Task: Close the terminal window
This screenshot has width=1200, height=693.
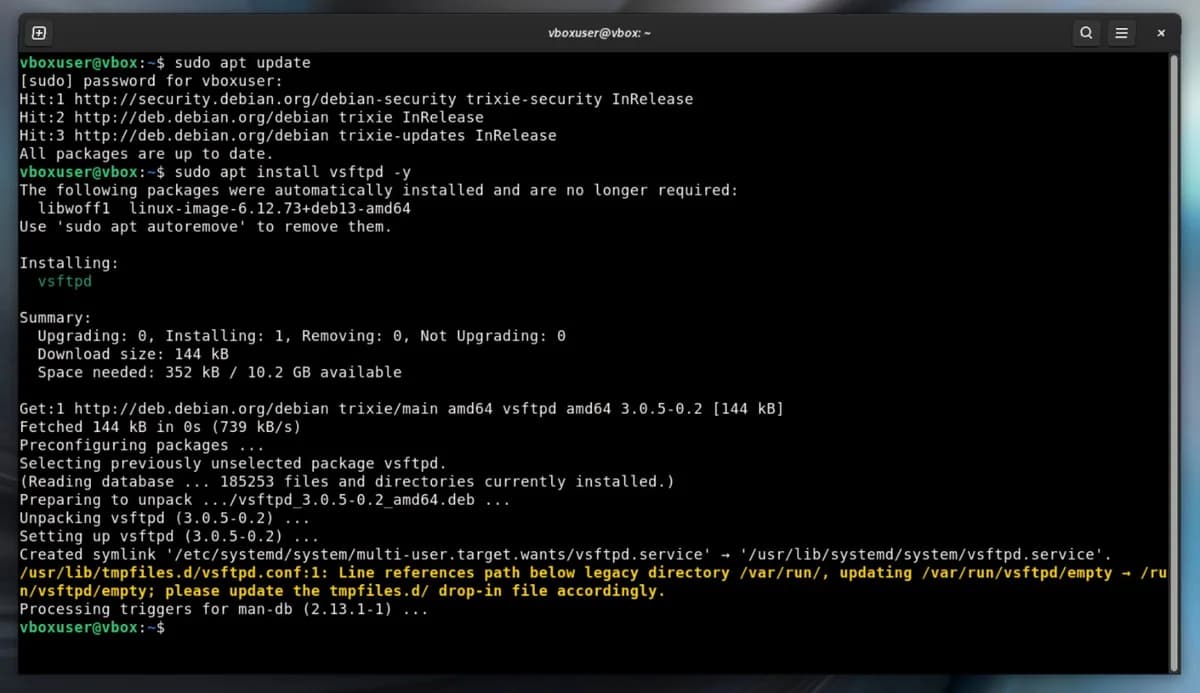Action: [1161, 33]
